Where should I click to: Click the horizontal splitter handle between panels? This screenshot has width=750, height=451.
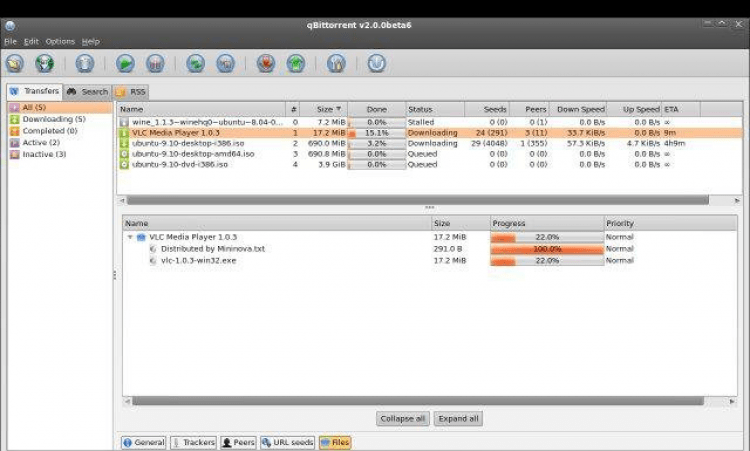tap(429, 208)
